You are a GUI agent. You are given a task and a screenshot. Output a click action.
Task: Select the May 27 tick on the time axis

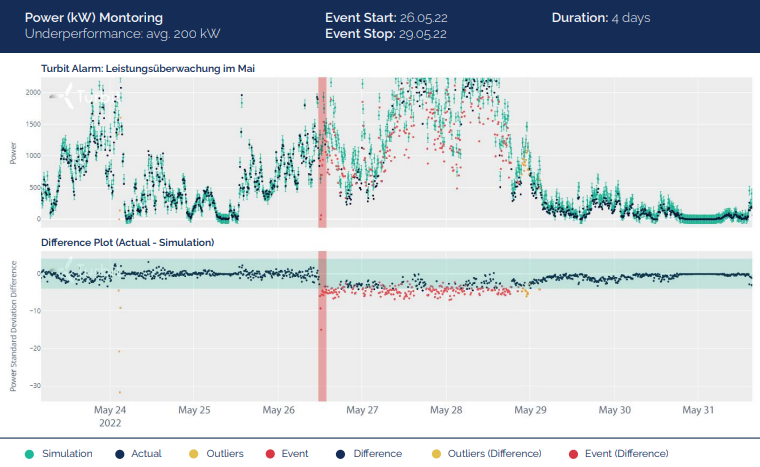pyautogui.click(x=366, y=410)
